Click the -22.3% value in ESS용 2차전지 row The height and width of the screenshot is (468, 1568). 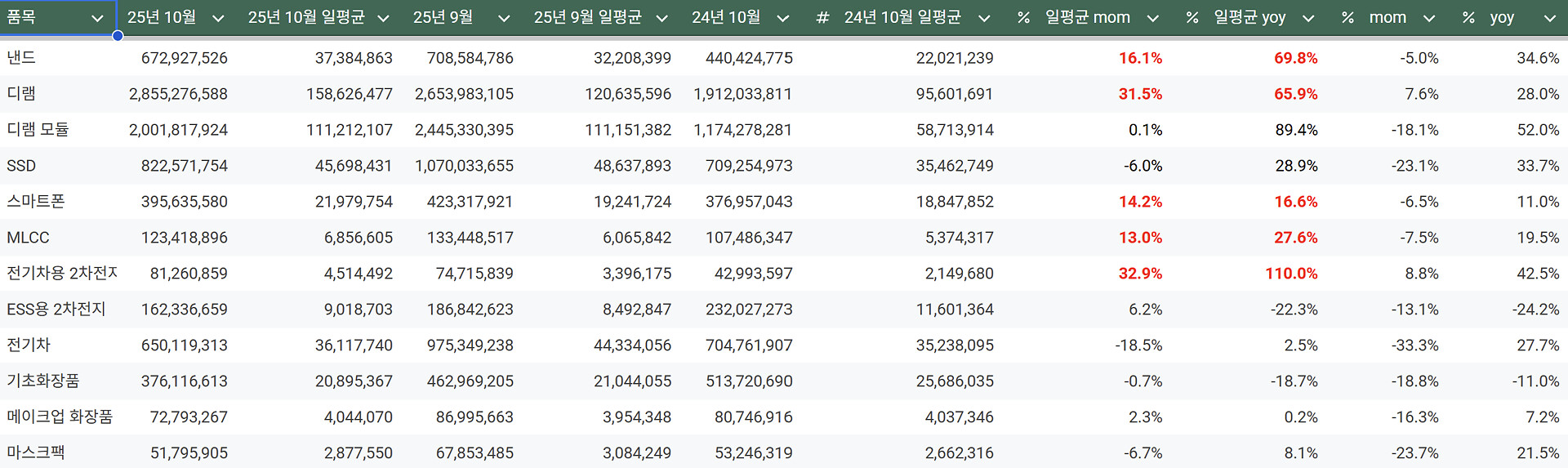[x=1294, y=310]
